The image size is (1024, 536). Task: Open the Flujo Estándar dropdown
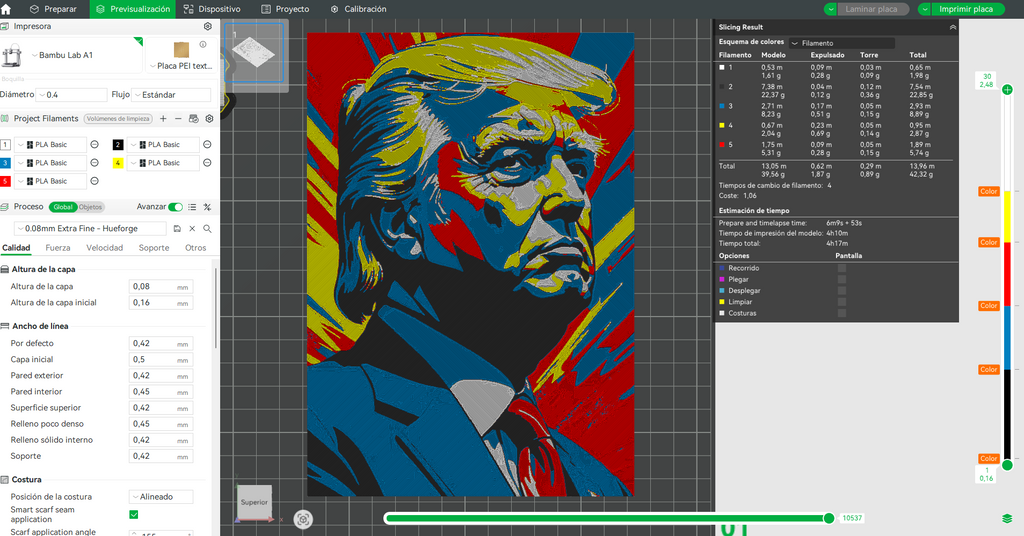(x=171, y=95)
